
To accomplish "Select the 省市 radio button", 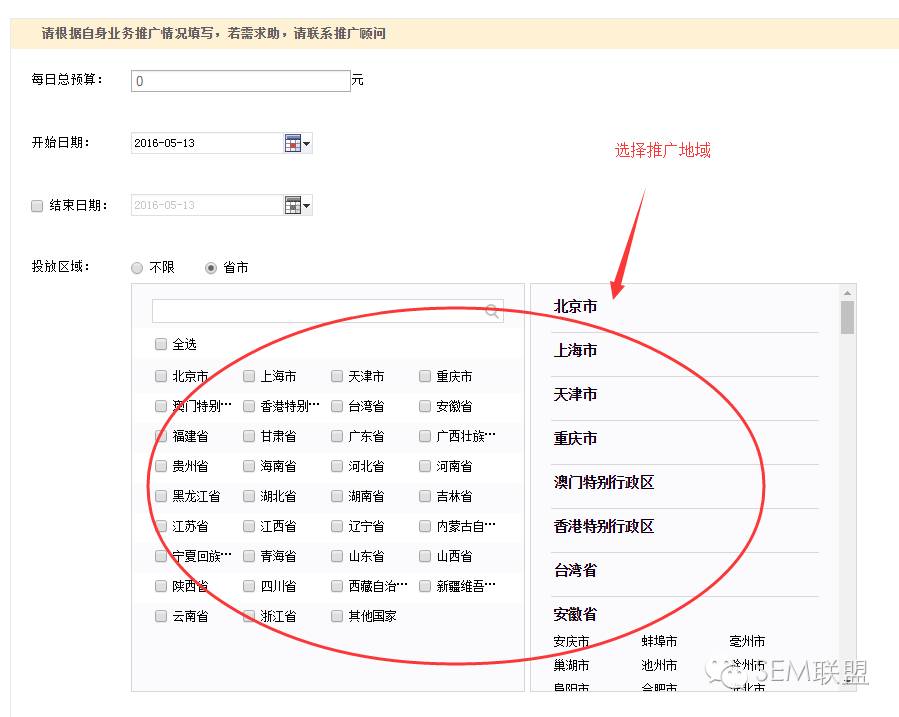I will point(211,268).
